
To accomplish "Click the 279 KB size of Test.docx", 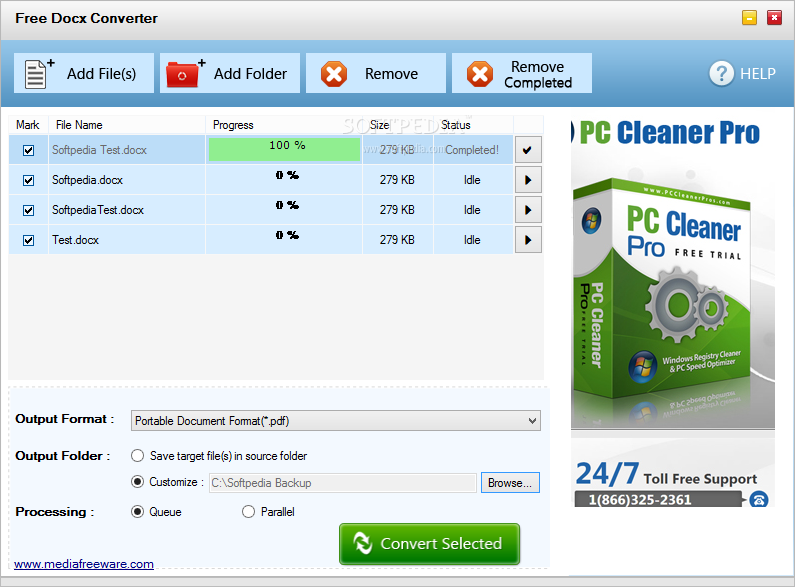I will pyautogui.click(x=397, y=240).
